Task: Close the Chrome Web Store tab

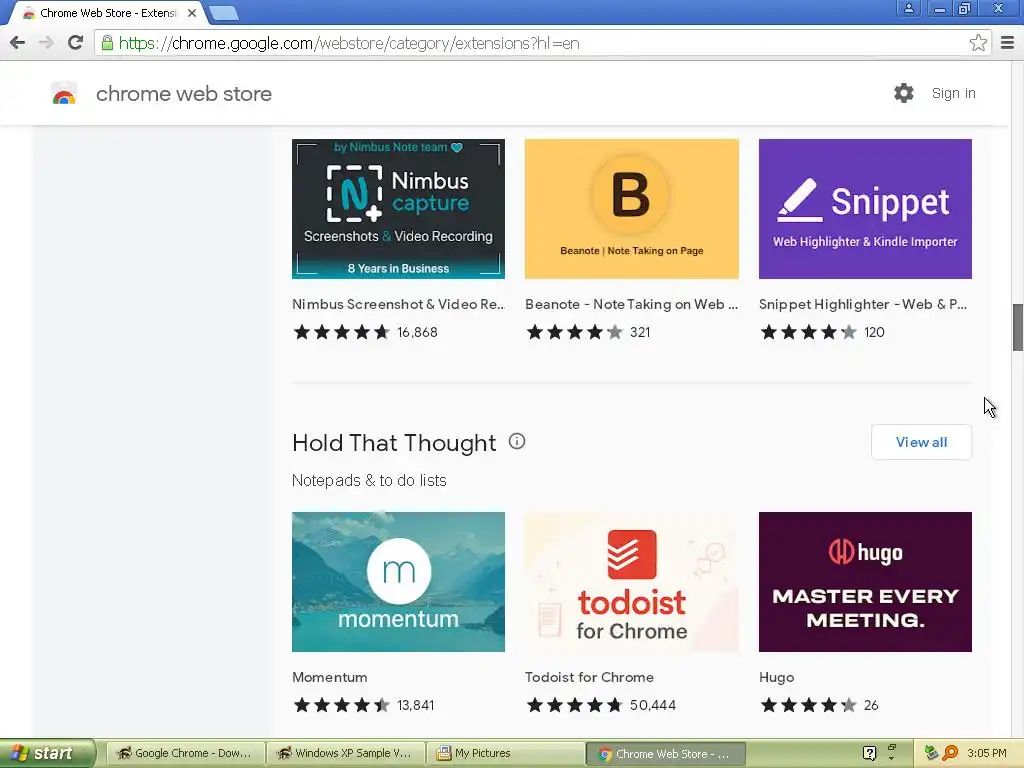Action: click(x=192, y=13)
